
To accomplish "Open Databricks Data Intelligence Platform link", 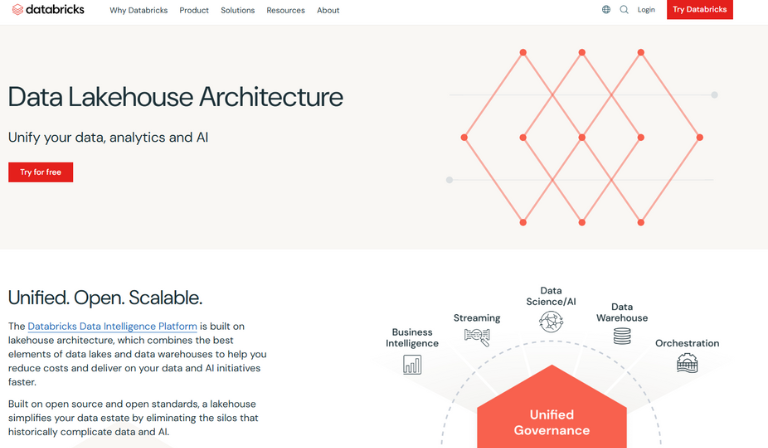I will click(x=112, y=326).
